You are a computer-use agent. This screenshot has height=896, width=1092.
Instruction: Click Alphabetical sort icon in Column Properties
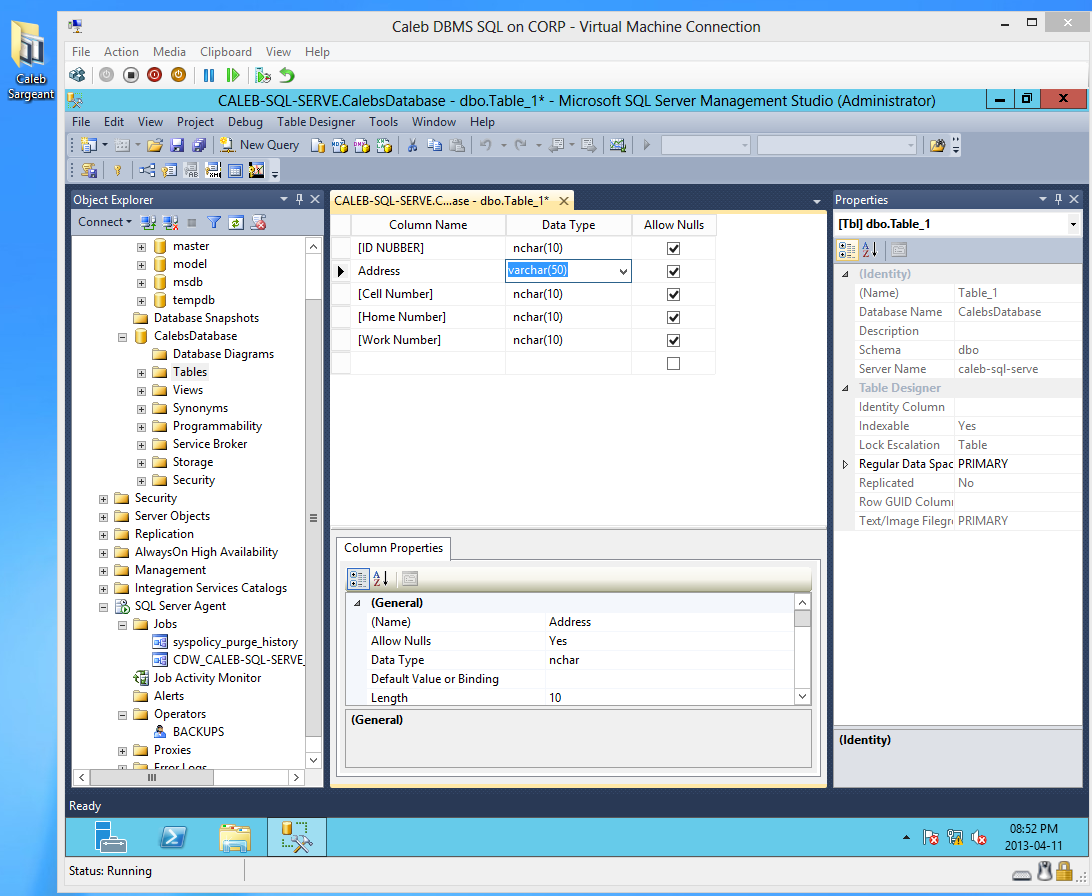pos(380,579)
